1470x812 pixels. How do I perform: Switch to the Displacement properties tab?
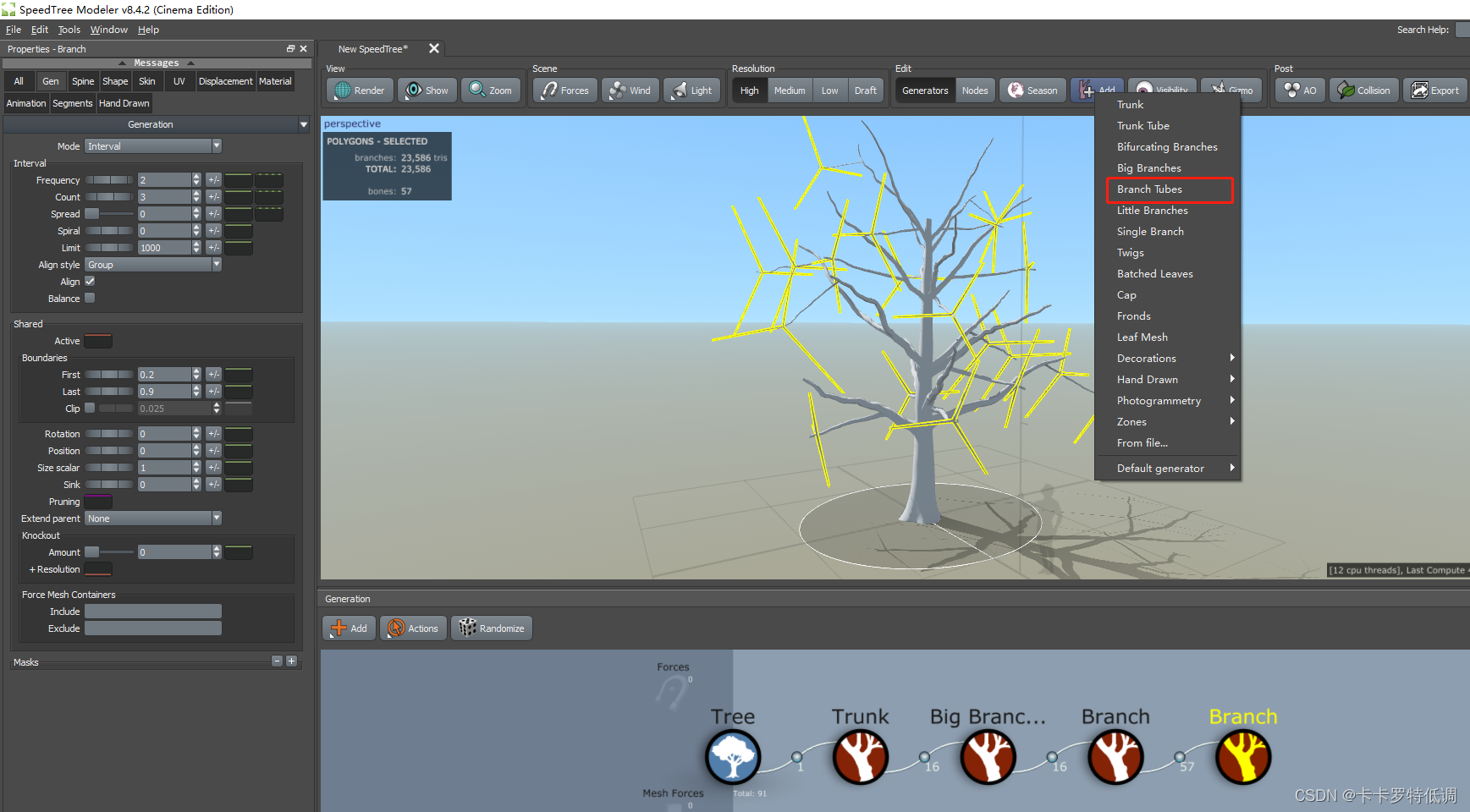(x=225, y=81)
